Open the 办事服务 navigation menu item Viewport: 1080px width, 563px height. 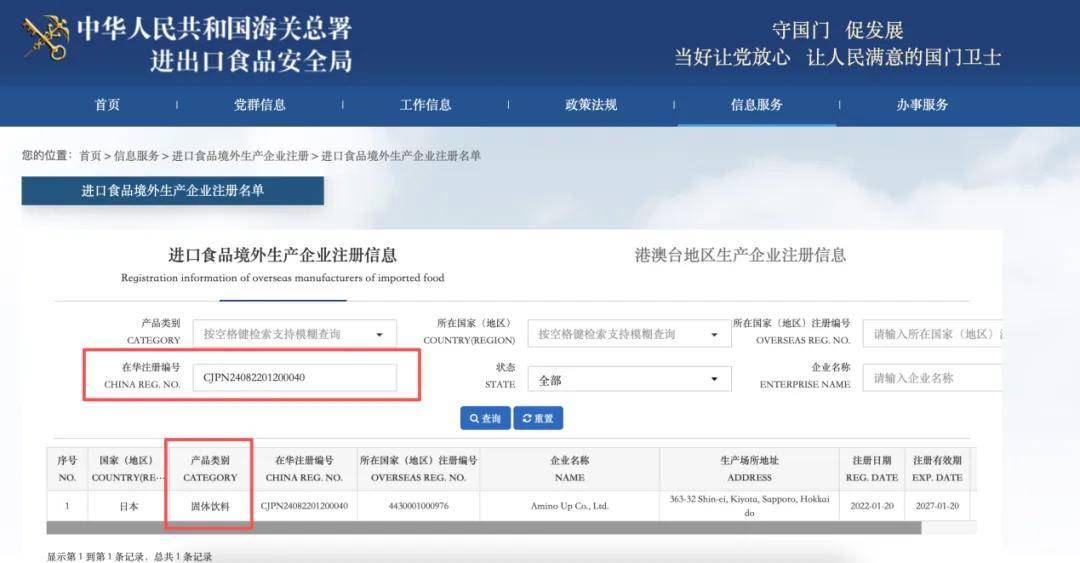(922, 105)
